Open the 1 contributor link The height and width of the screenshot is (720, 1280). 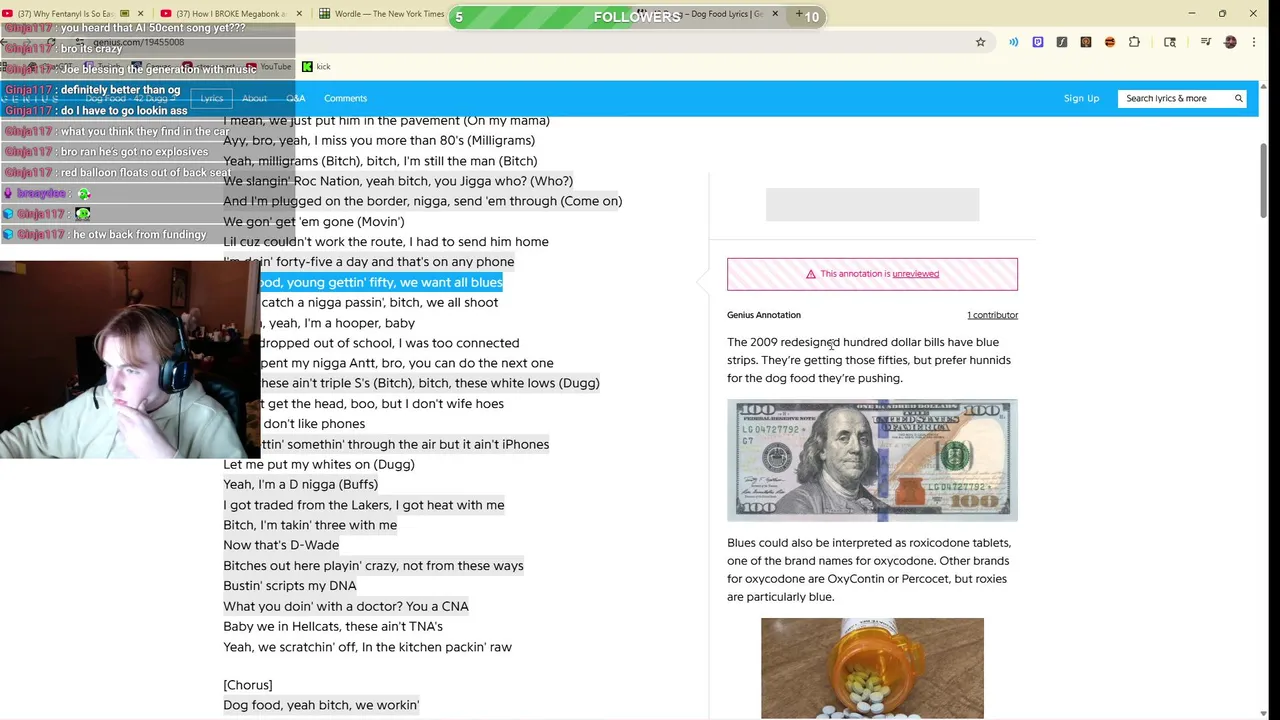coord(992,315)
